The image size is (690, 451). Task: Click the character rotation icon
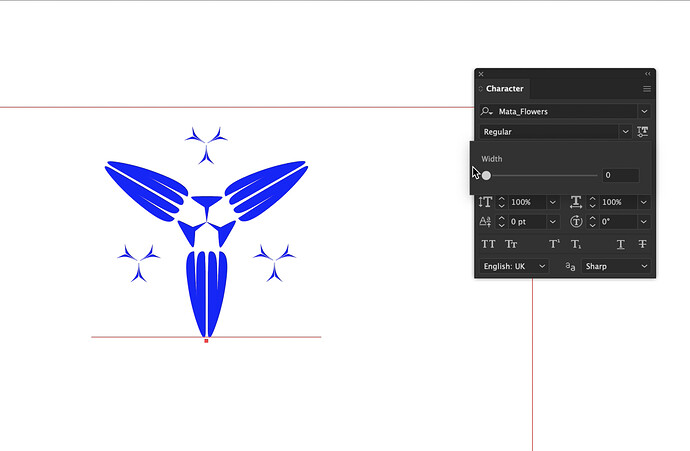pos(576,222)
